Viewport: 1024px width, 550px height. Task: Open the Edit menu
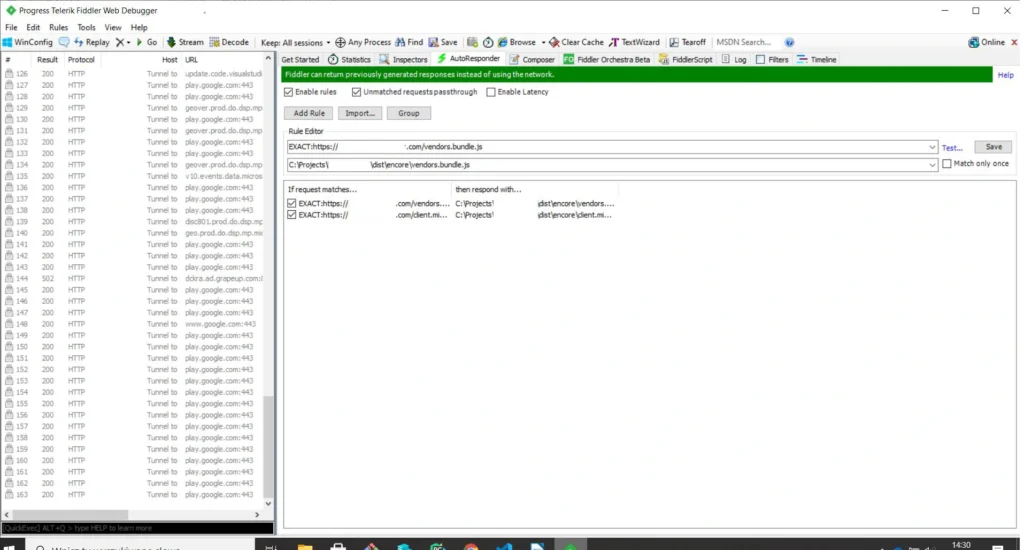coord(33,27)
